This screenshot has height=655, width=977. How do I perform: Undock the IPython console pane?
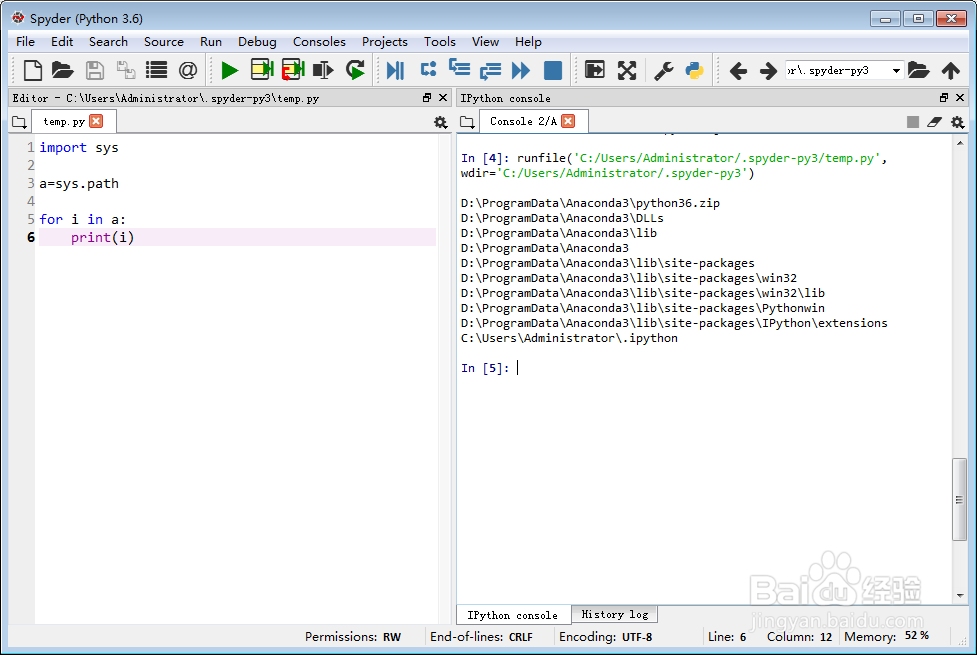click(944, 98)
